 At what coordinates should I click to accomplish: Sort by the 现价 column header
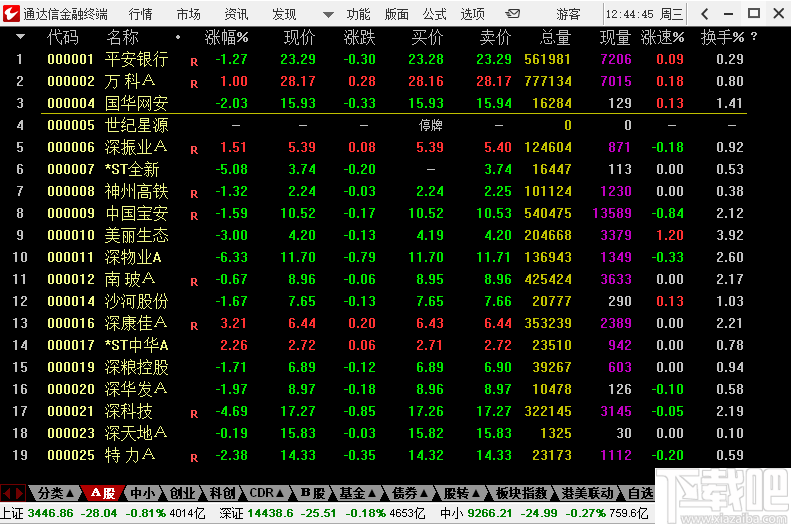pos(300,37)
